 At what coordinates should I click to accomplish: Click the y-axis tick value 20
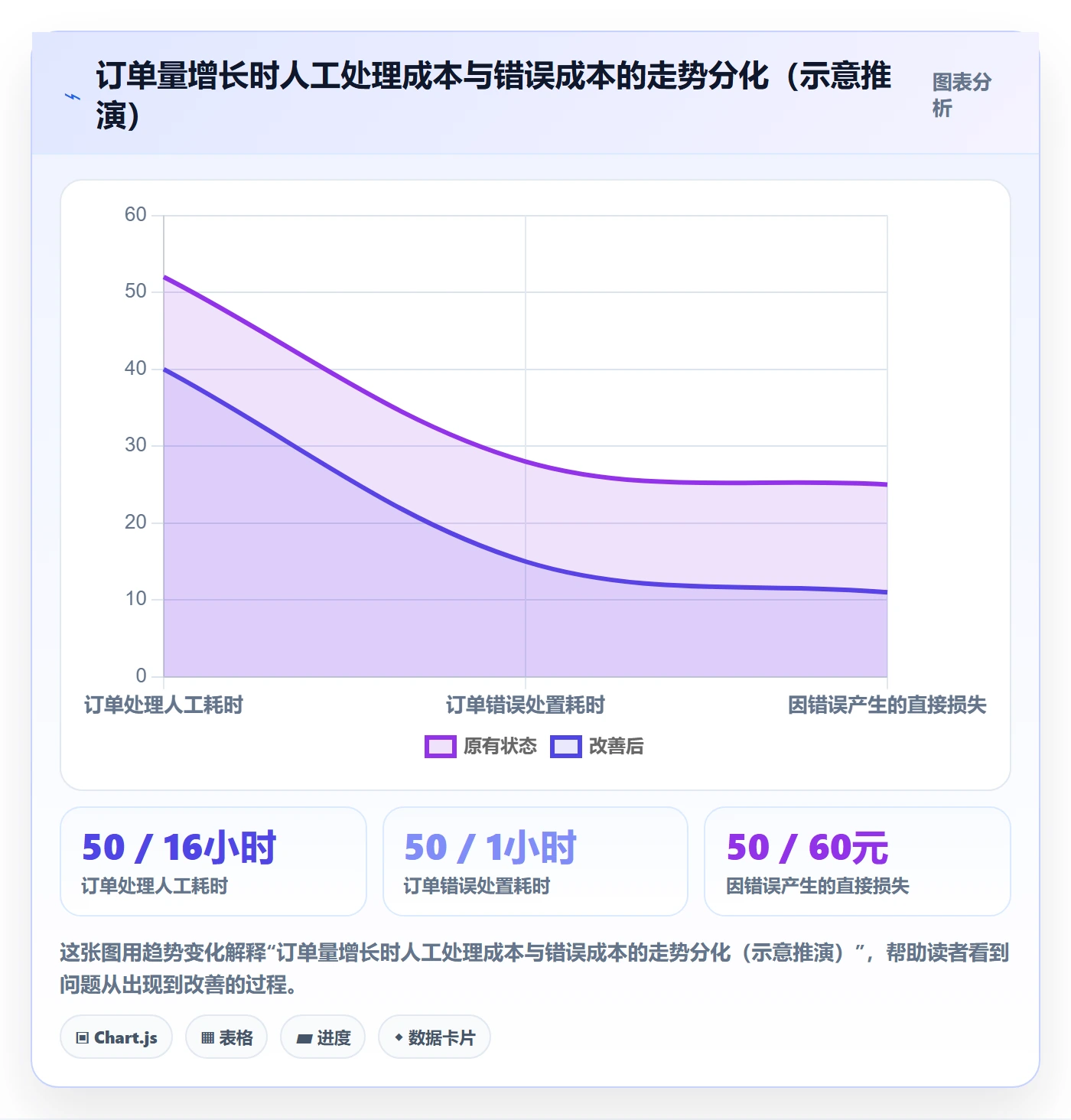point(135,522)
